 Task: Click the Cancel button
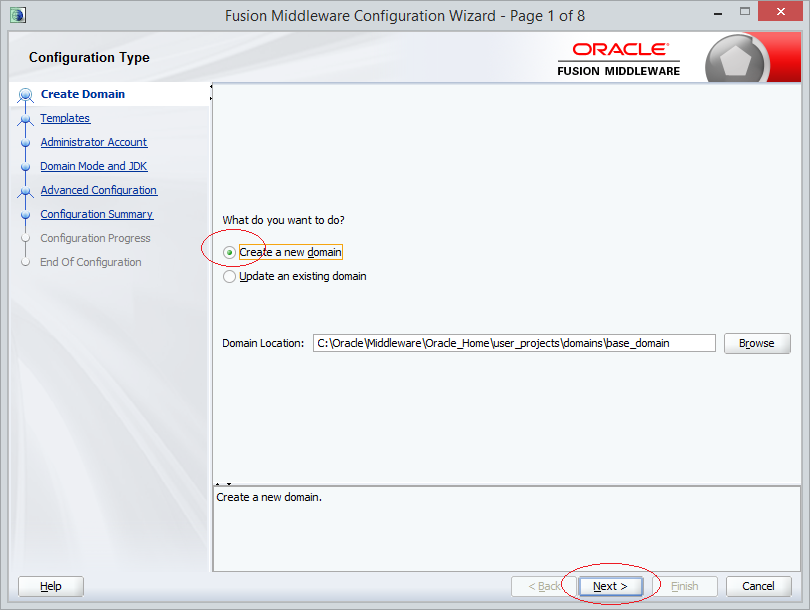click(x=758, y=586)
